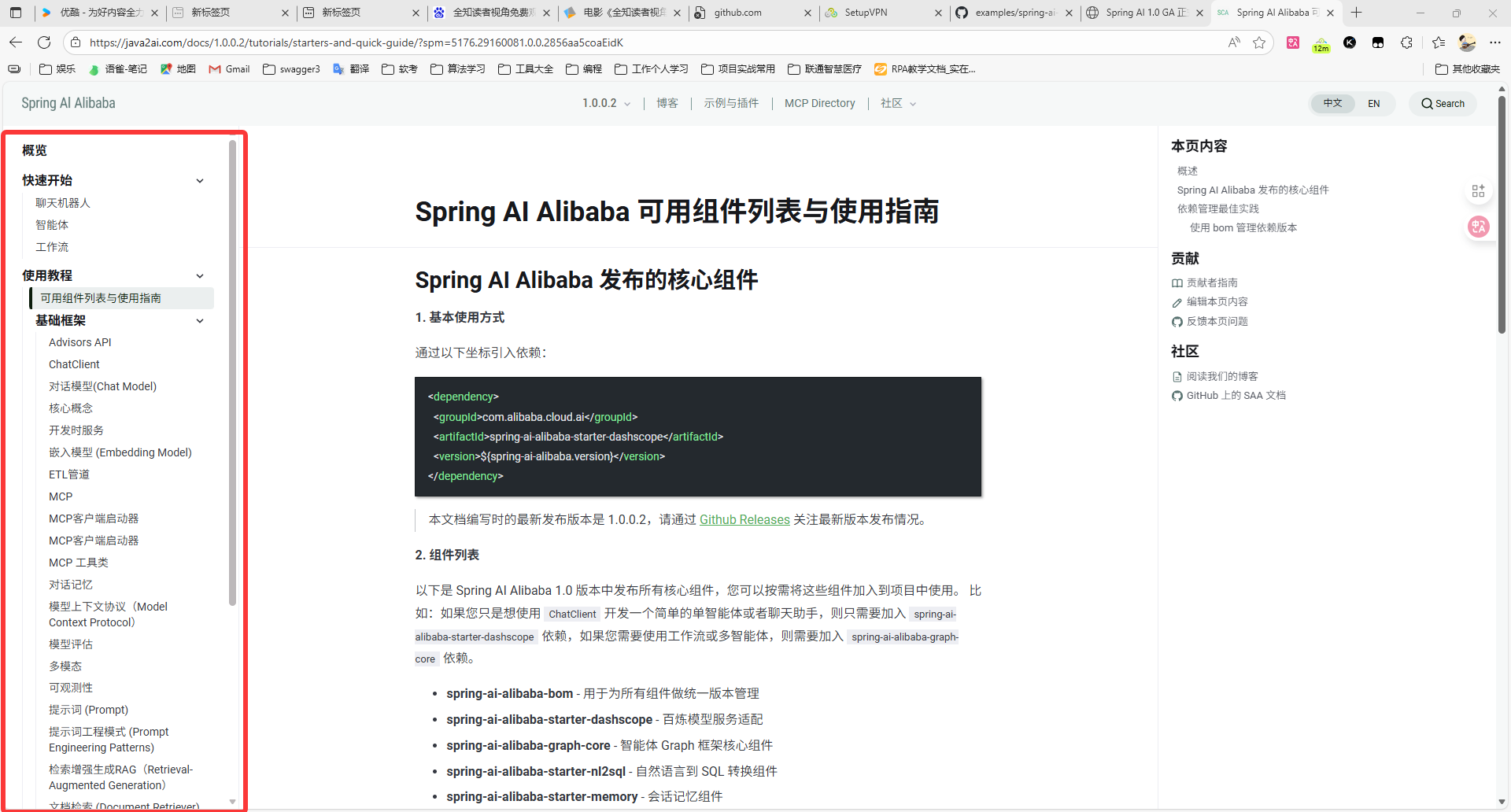Open the browser profile avatar
The width and height of the screenshot is (1511, 812).
(1467, 42)
